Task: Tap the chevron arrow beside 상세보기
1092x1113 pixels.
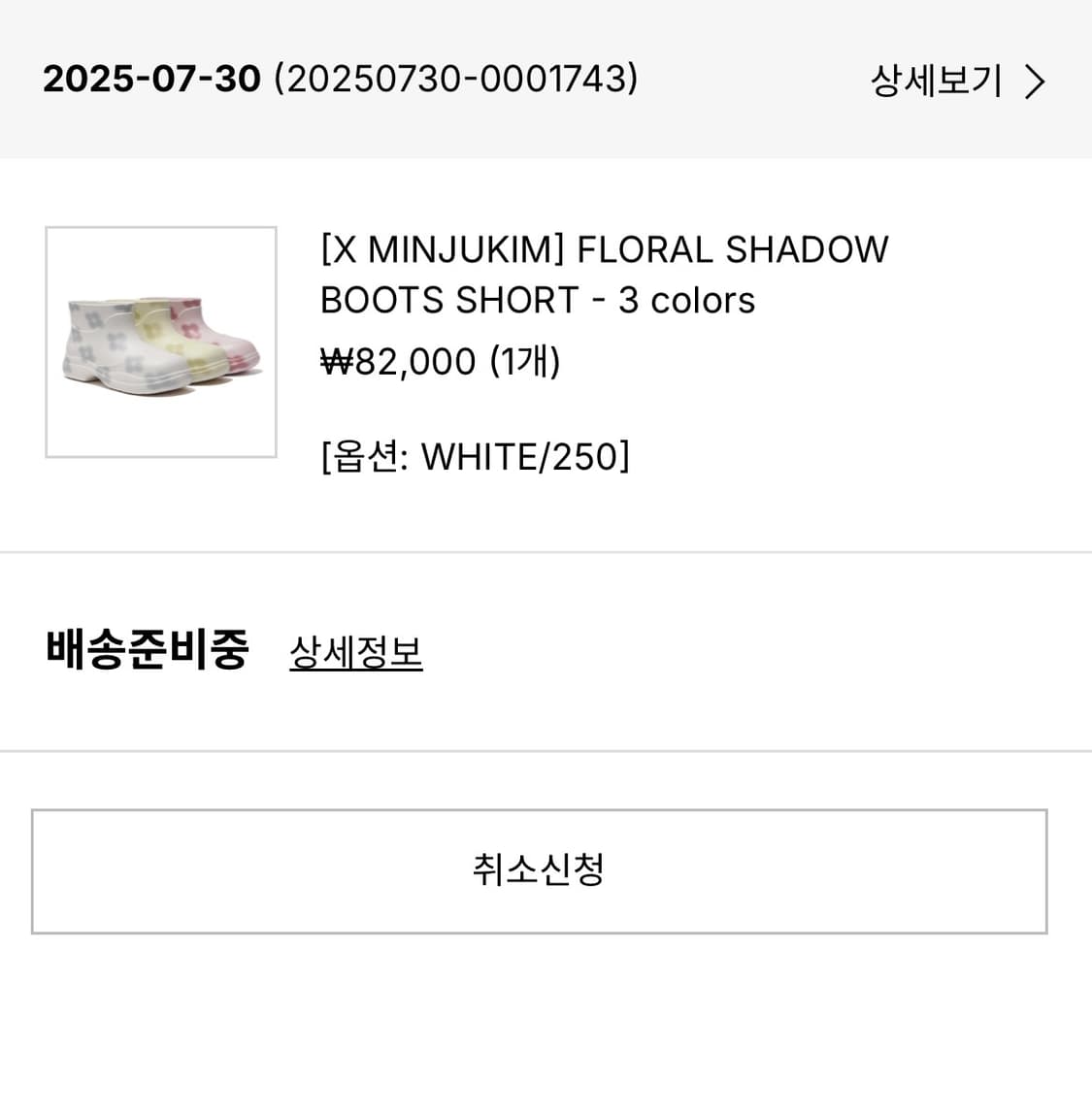Action: [1035, 82]
